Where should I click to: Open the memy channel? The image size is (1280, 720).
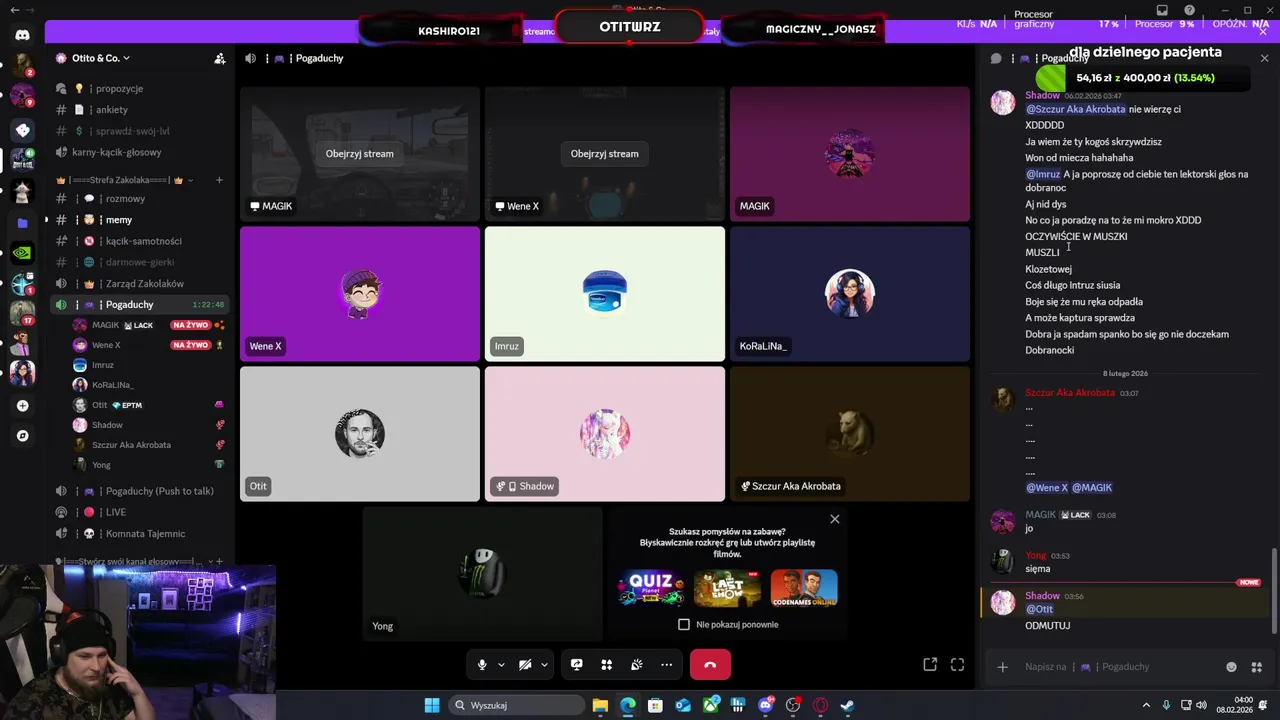141,220
